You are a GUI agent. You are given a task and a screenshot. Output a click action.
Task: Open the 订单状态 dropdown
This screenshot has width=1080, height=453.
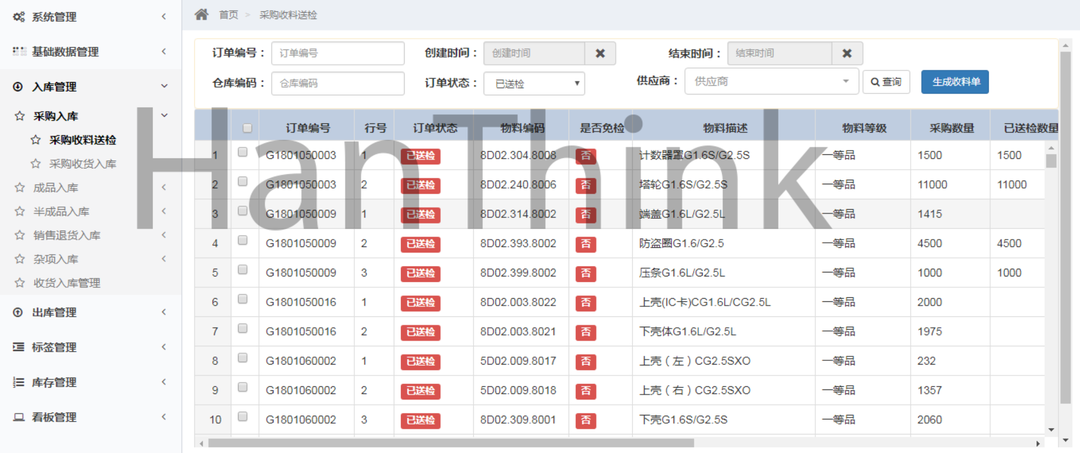pyautogui.click(x=534, y=84)
